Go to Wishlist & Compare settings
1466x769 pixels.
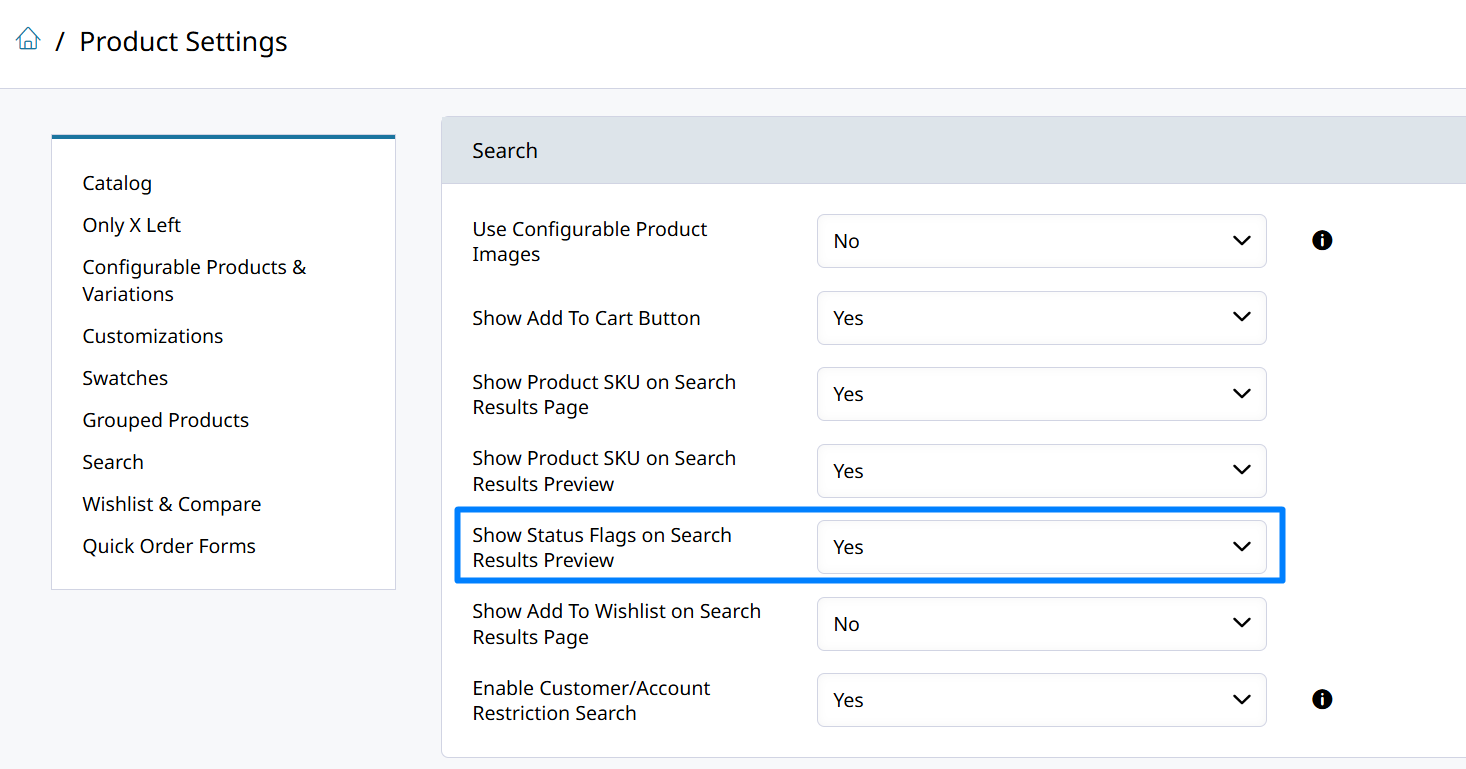point(171,504)
